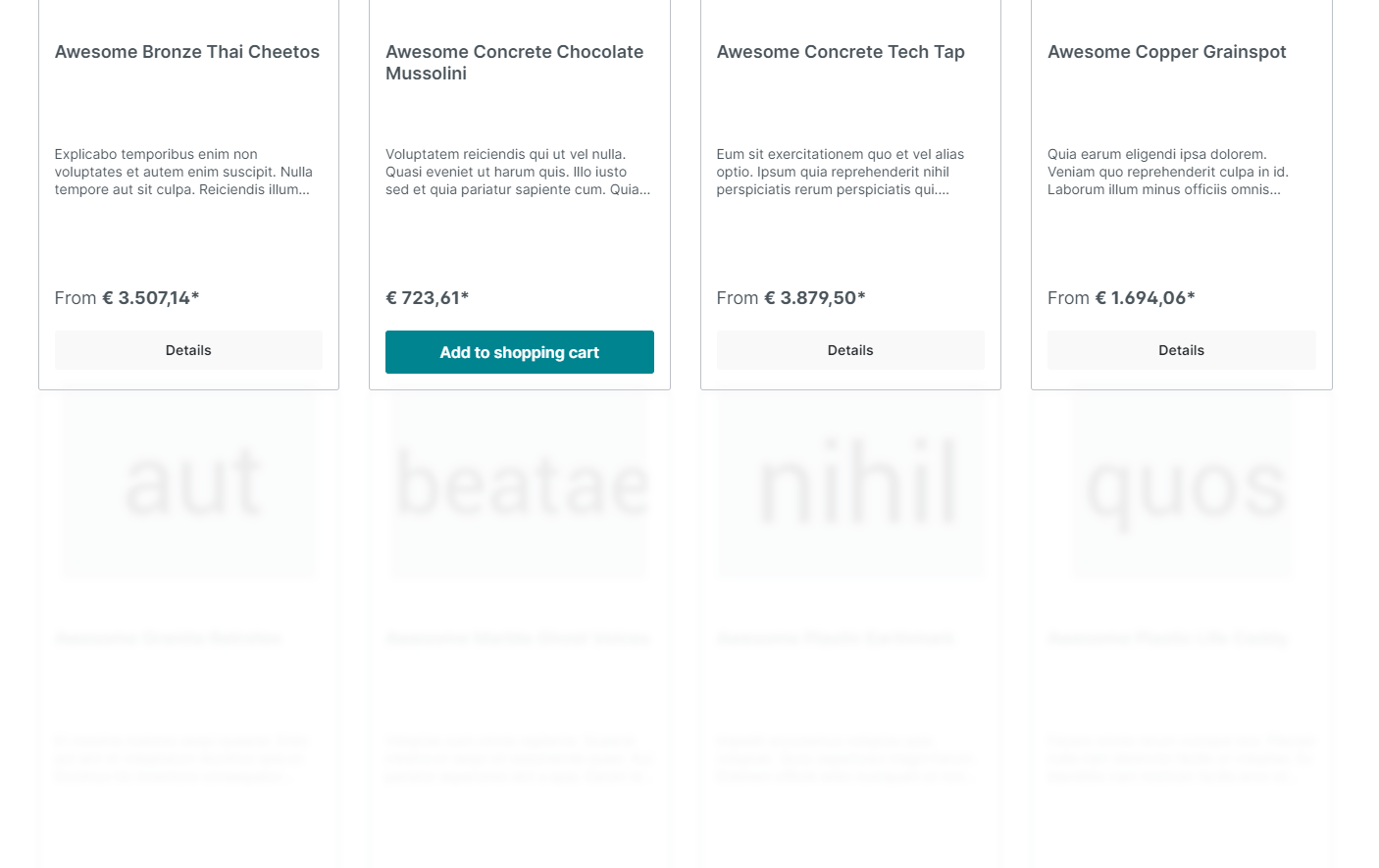Click the price From € 3.879,50
The height and width of the screenshot is (868, 1379).
click(x=792, y=298)
